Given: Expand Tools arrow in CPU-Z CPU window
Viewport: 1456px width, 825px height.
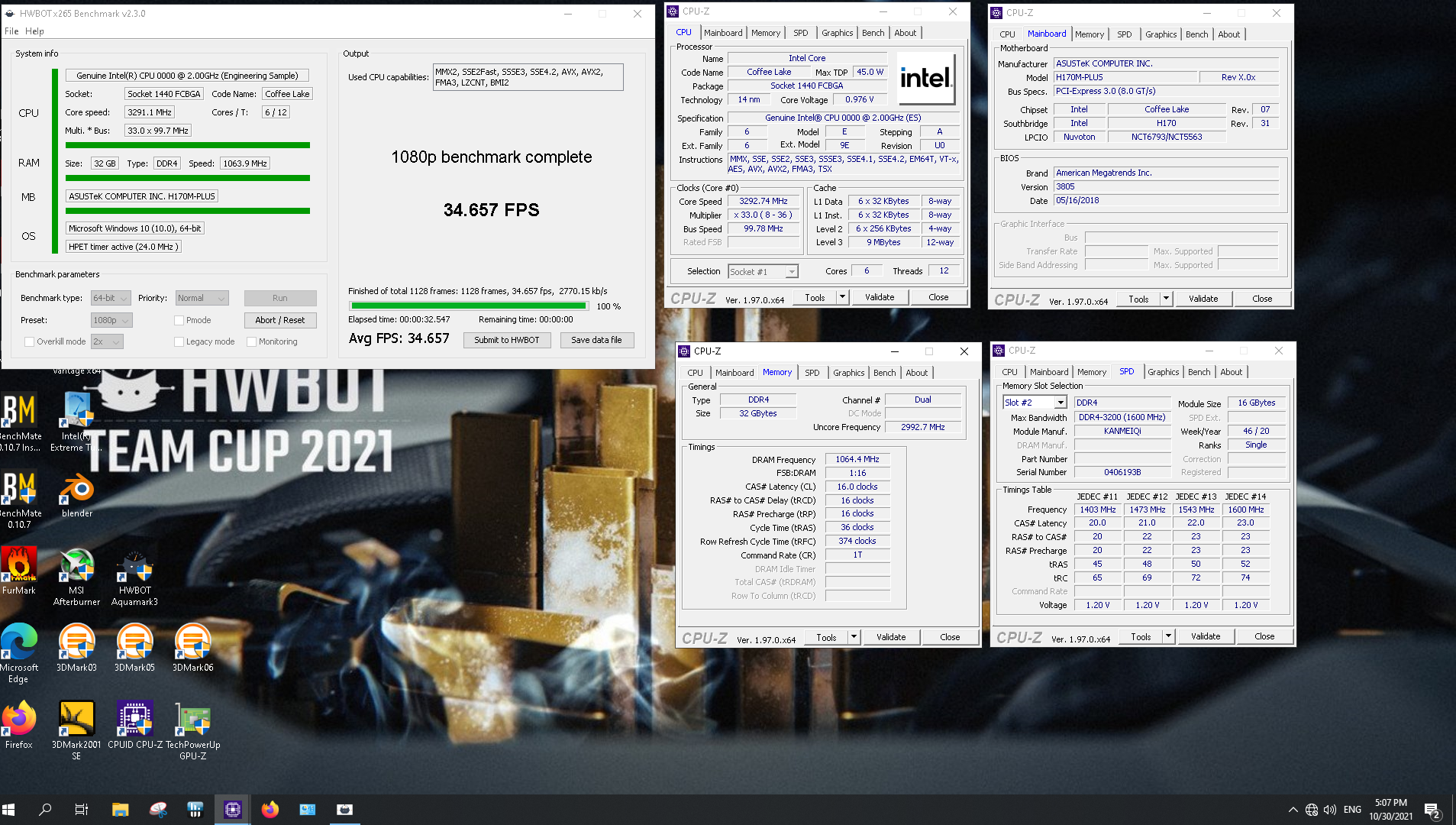Looking at the screenshot, I should (843, 297).
